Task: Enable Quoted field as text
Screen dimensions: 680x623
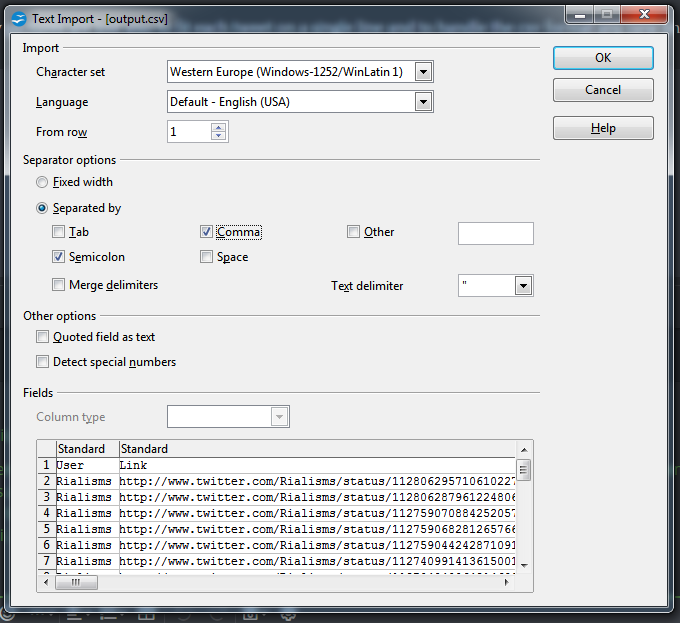Action: [x=42, y=337]
